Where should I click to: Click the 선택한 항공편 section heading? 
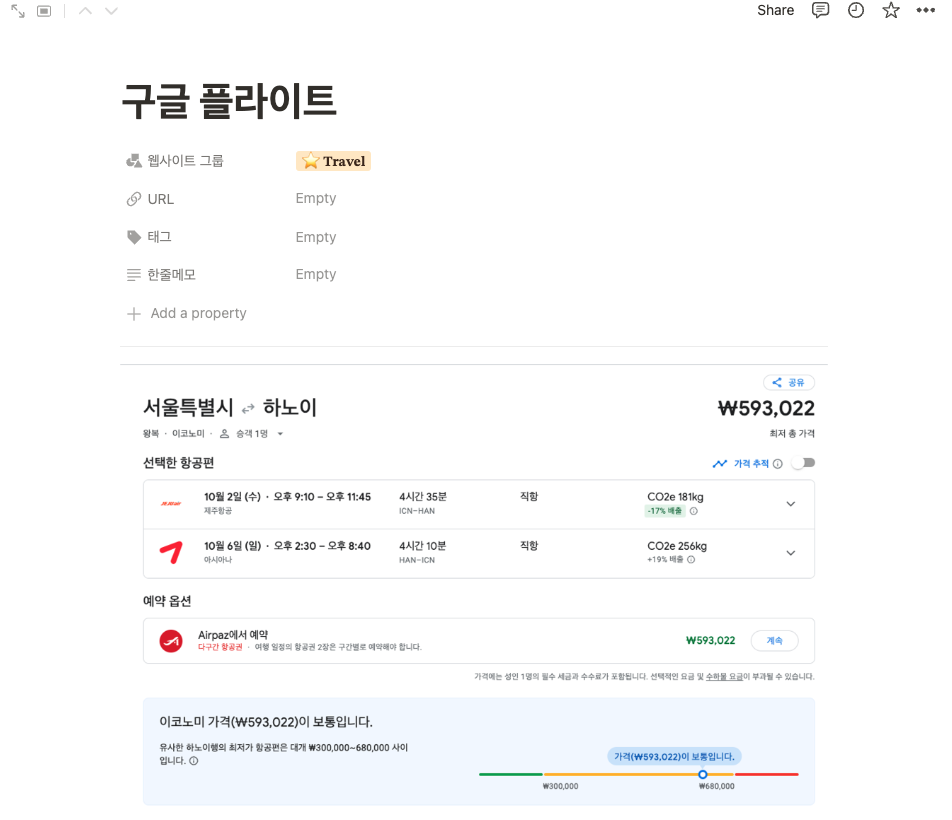[178, 463]
